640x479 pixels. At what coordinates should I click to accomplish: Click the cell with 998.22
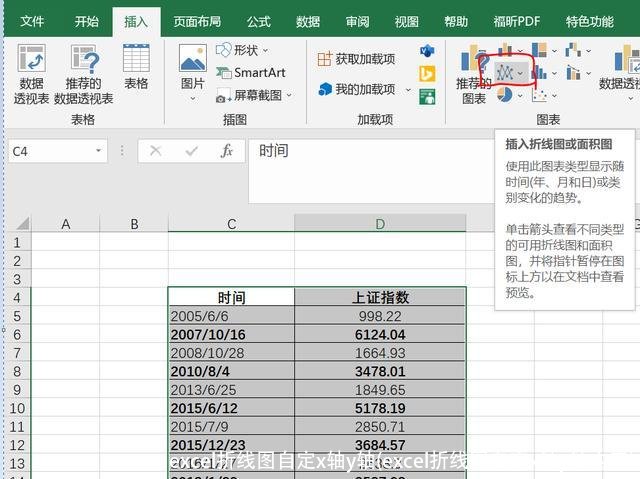tap(380, 316)
